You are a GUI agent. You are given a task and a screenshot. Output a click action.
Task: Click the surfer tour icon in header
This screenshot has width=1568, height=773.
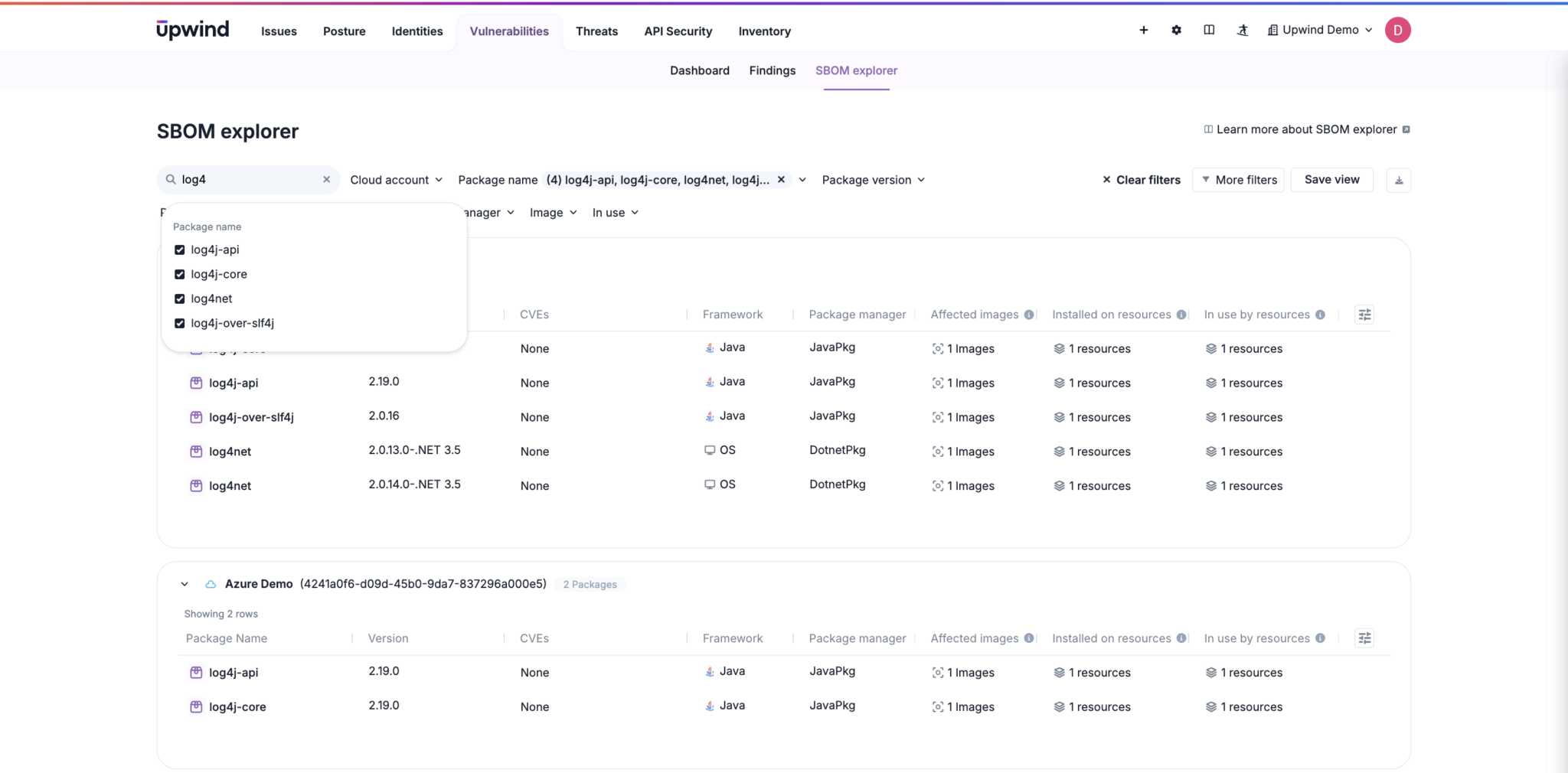tap(1242, 30)
